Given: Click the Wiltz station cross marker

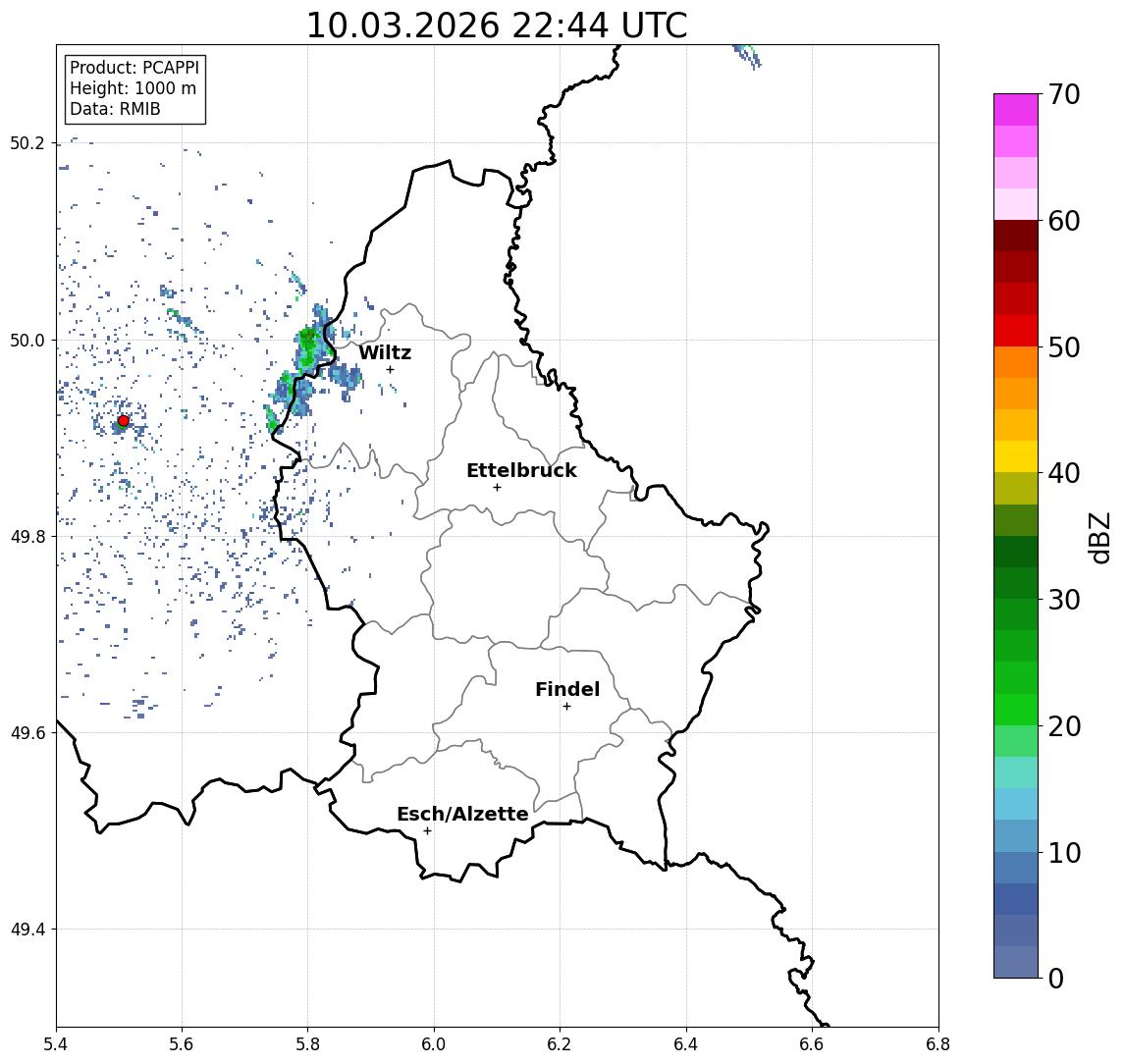Looking at the screenshot, I should coord(390,369).
